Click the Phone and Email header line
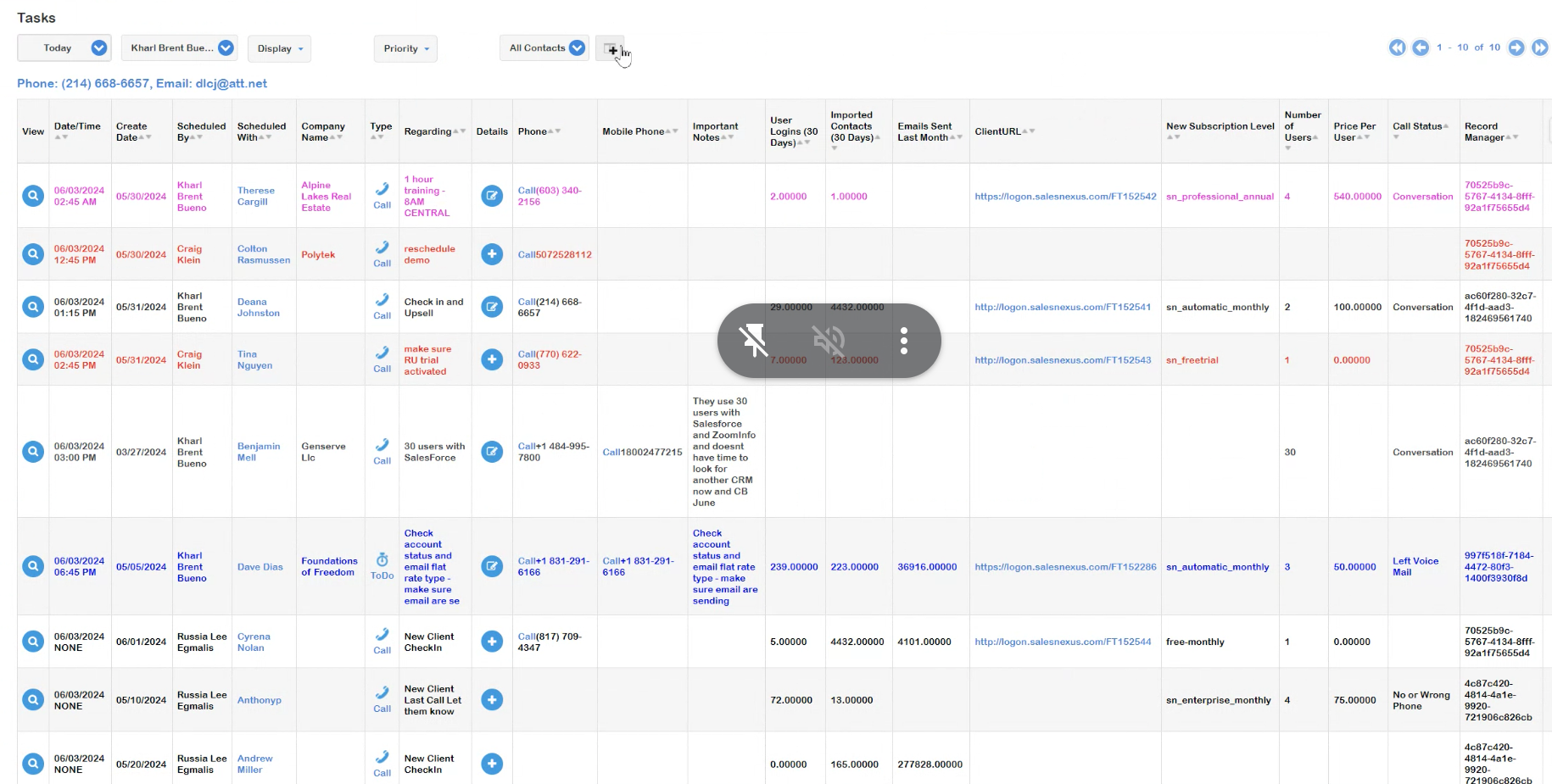 click(142, 83)
